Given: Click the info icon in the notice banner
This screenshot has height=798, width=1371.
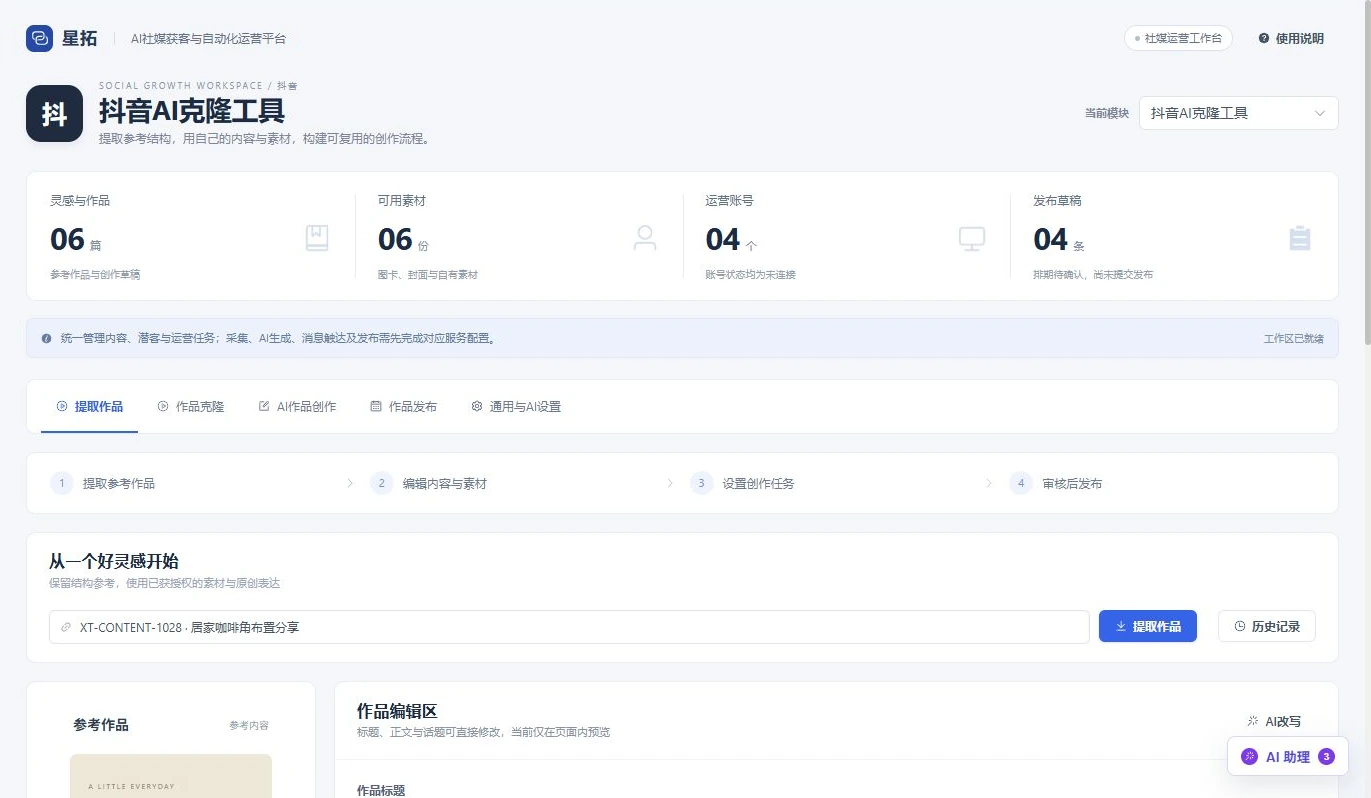Looking at the screenshot, I should pyautogui.click(x=46, y=339).
